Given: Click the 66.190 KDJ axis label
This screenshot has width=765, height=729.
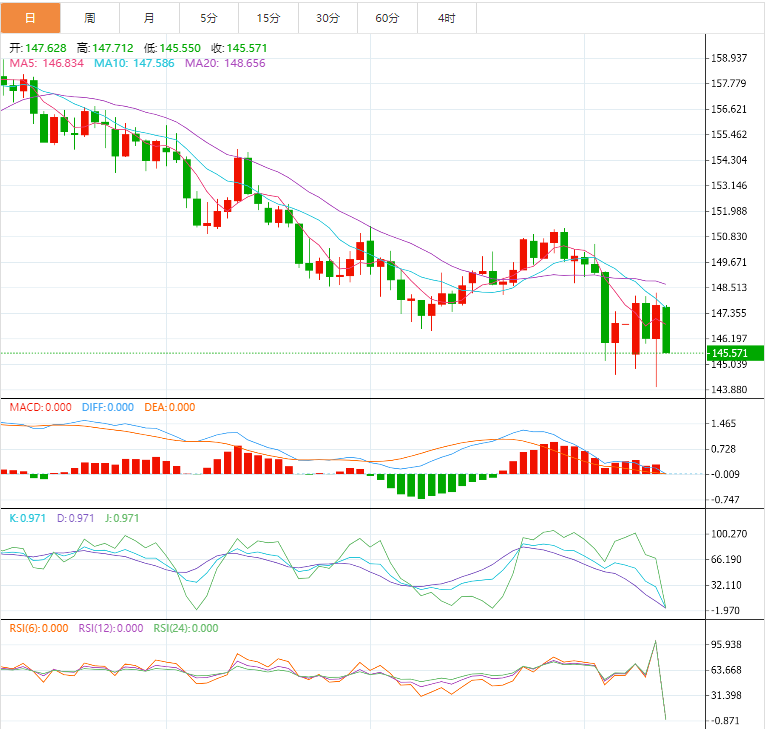Looking at the screenshot, I should [x=726, y=559].
